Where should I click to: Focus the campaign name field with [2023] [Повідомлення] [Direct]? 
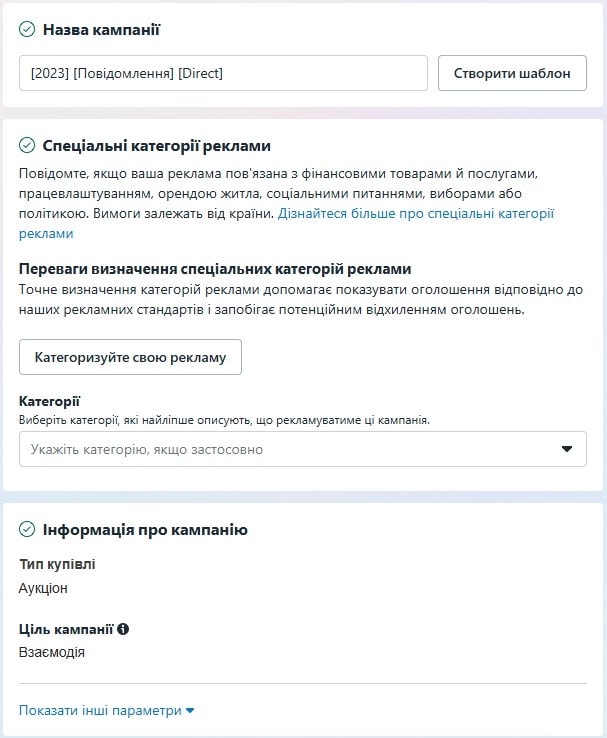coord(223,73)
